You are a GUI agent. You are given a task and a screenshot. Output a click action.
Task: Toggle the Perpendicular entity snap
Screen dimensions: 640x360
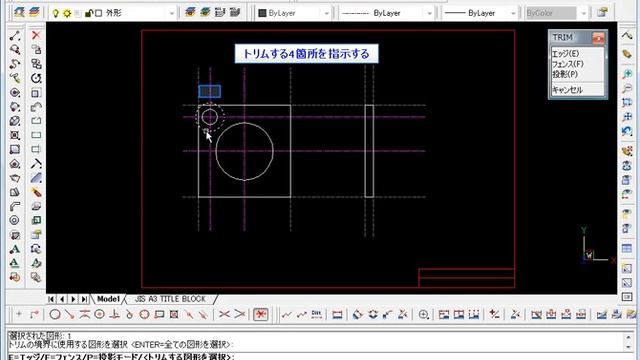pyautogui.click(x=115, y=314)
